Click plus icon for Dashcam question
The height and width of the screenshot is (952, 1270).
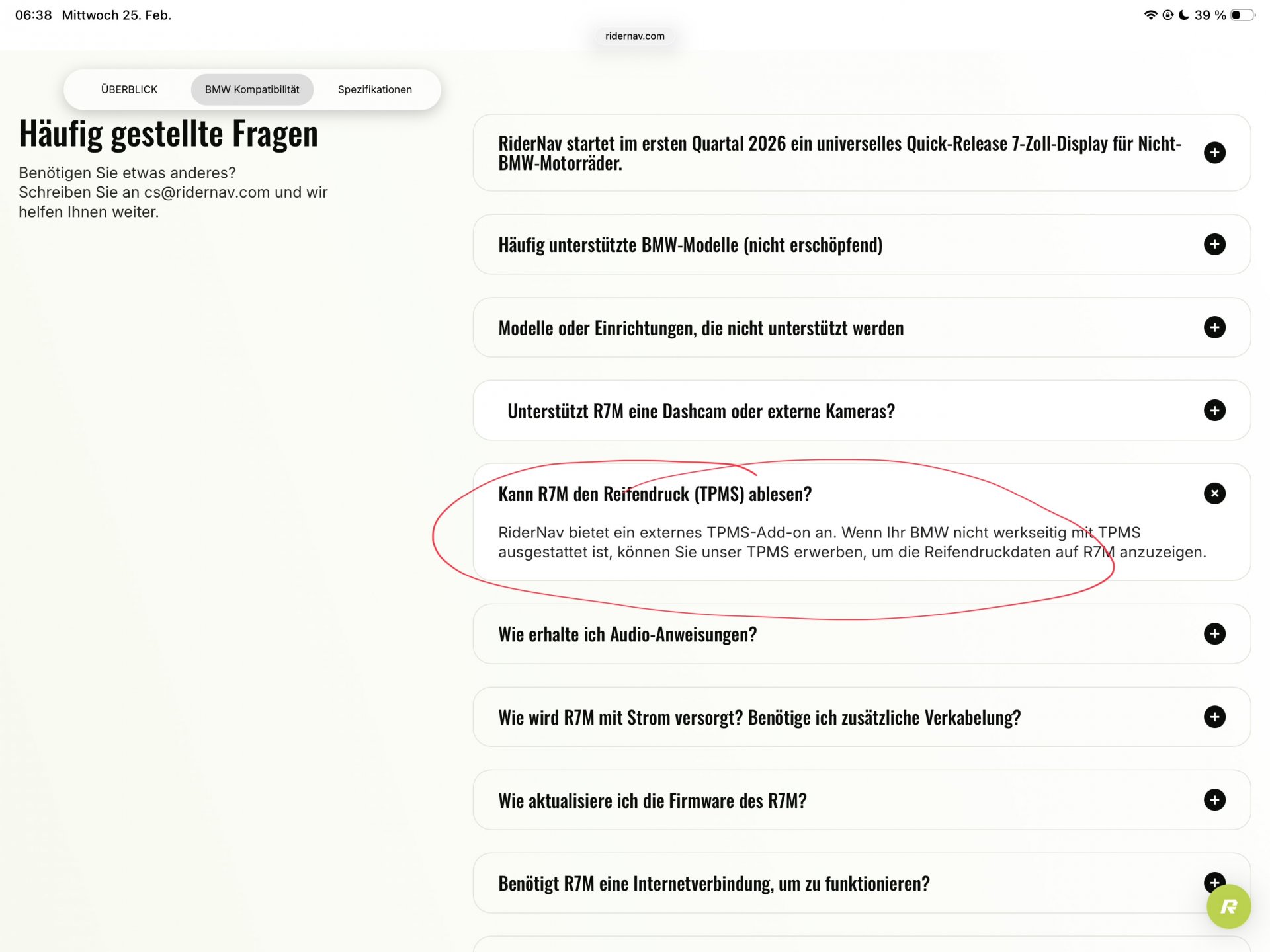pyautogui.click(x=1214, y=411)
